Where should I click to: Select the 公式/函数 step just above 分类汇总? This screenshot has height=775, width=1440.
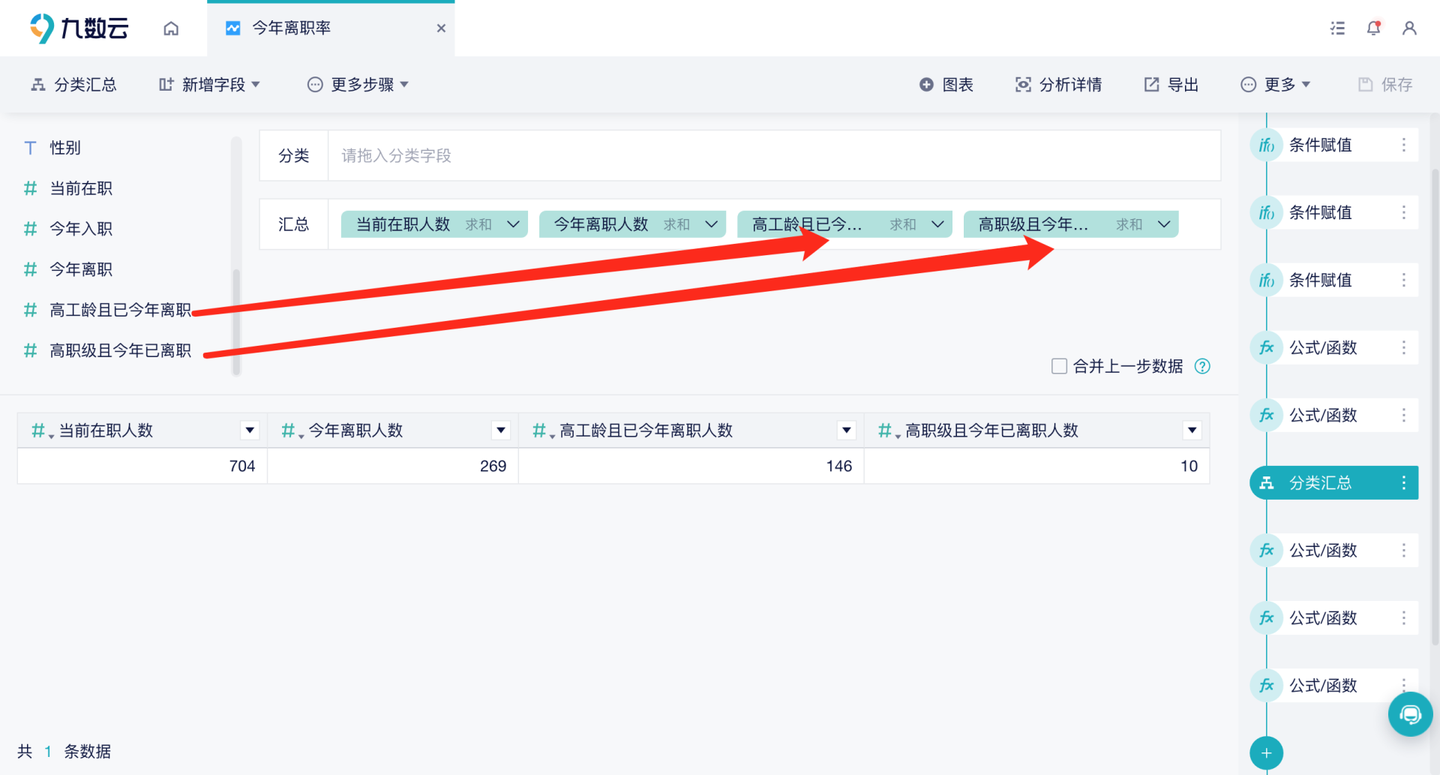1334,415
